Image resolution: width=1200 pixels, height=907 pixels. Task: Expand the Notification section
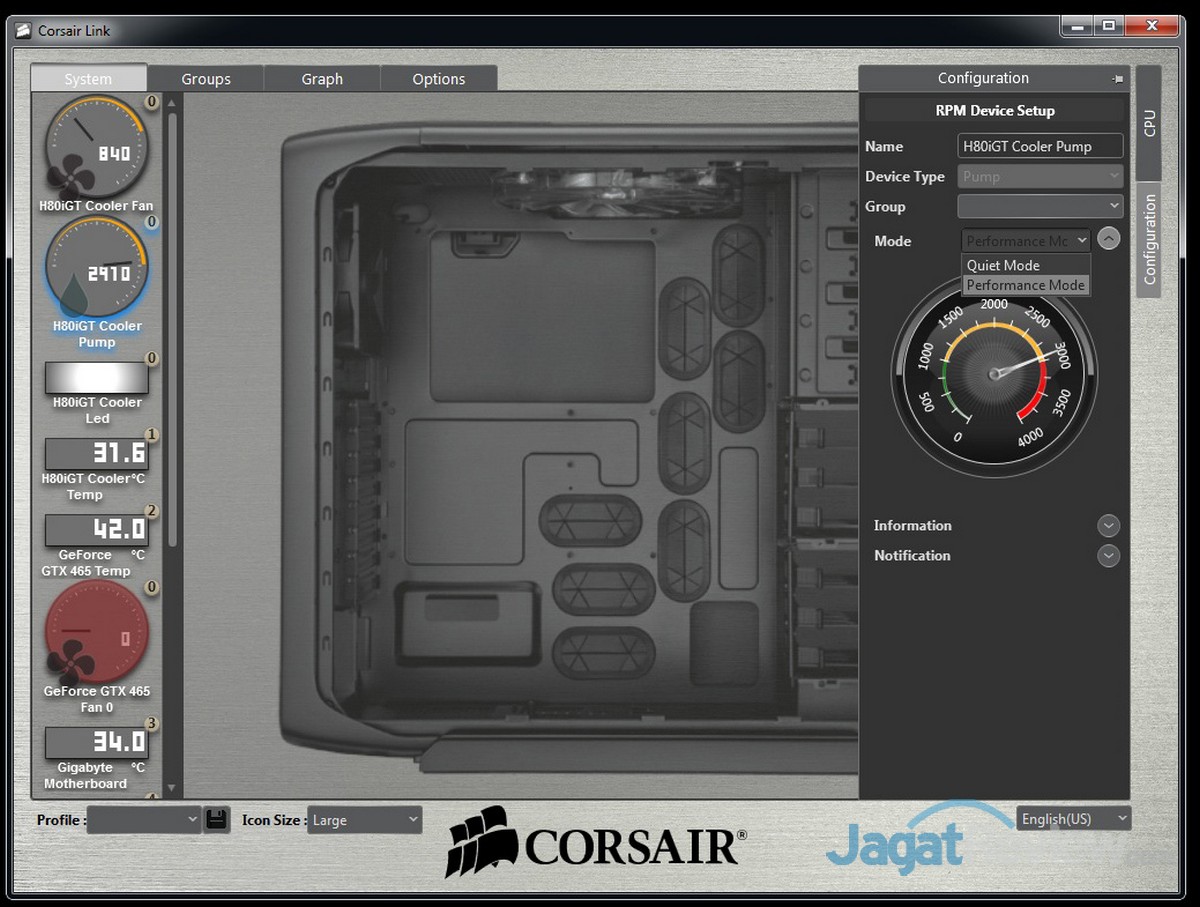pos(1108,556)
